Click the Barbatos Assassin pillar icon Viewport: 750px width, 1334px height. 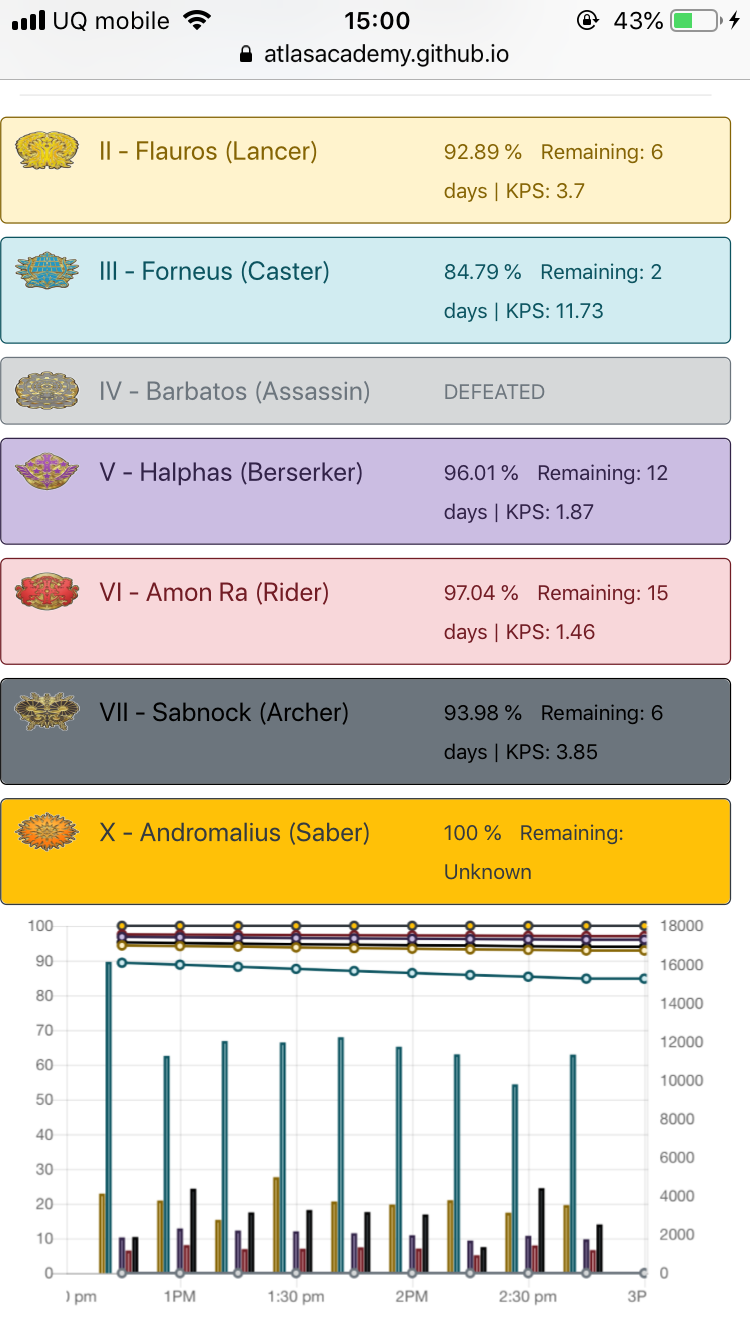[x=47, y=391]
